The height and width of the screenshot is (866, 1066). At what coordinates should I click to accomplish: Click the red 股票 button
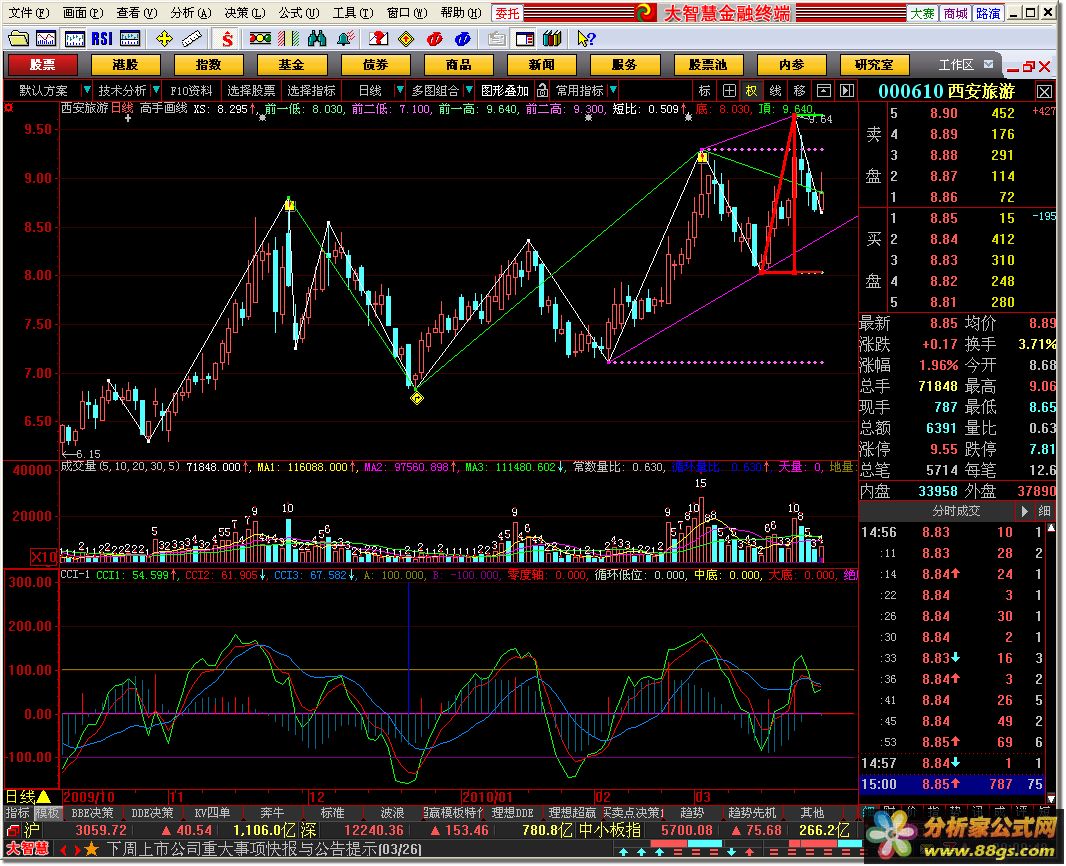[x=42, y=65]
